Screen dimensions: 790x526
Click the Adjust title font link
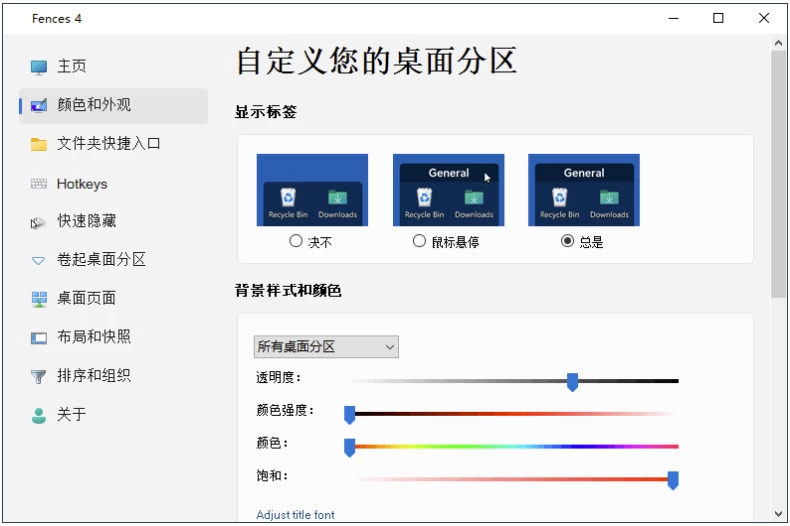pos(296,515)
